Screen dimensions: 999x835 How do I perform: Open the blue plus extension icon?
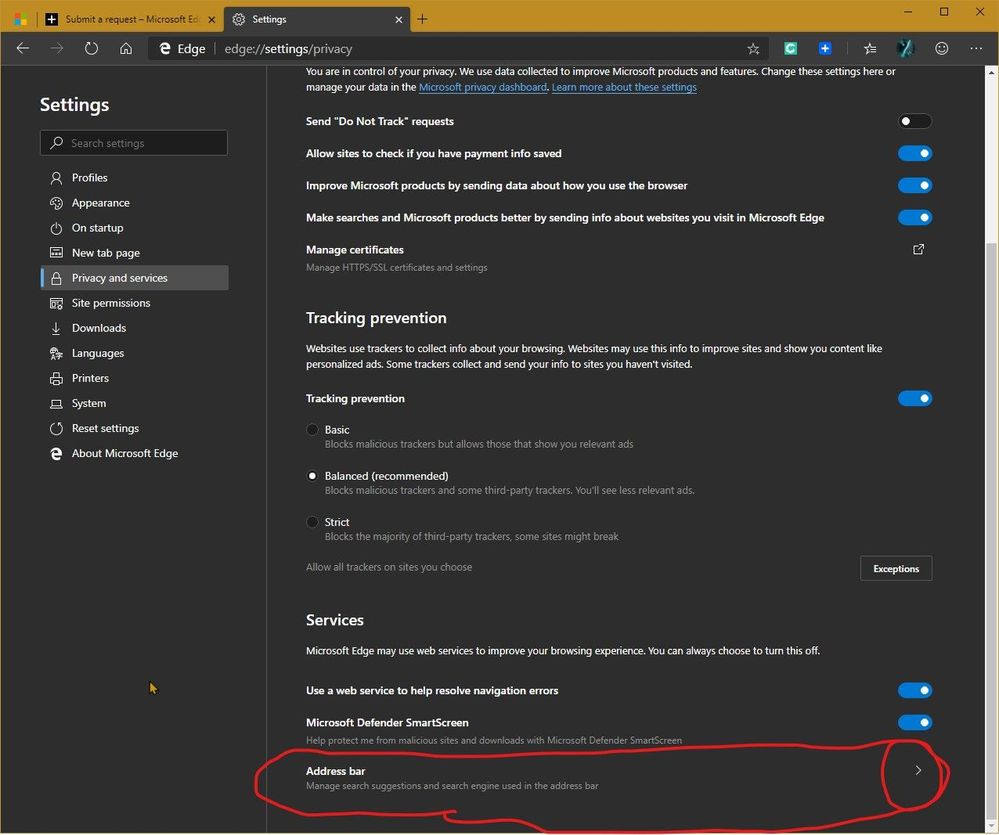point(825,48)
